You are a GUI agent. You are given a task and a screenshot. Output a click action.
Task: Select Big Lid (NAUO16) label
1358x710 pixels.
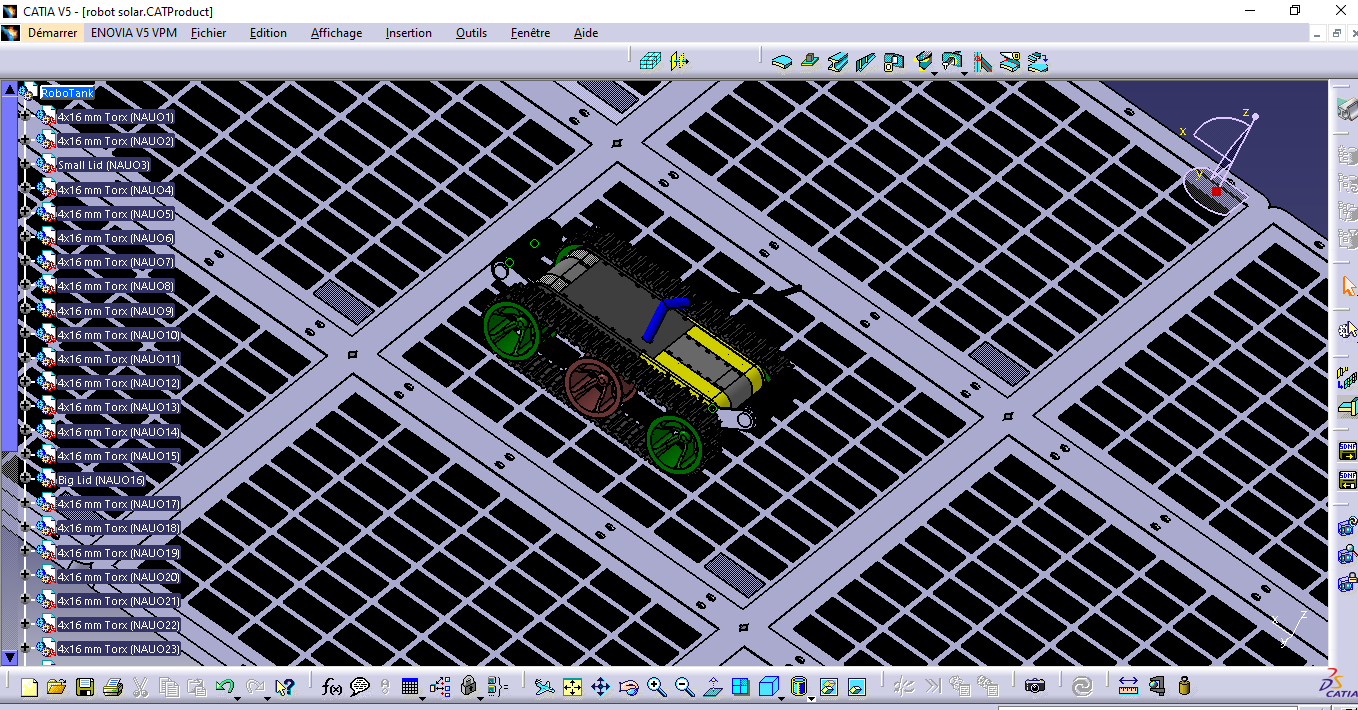tap(101, 480)
